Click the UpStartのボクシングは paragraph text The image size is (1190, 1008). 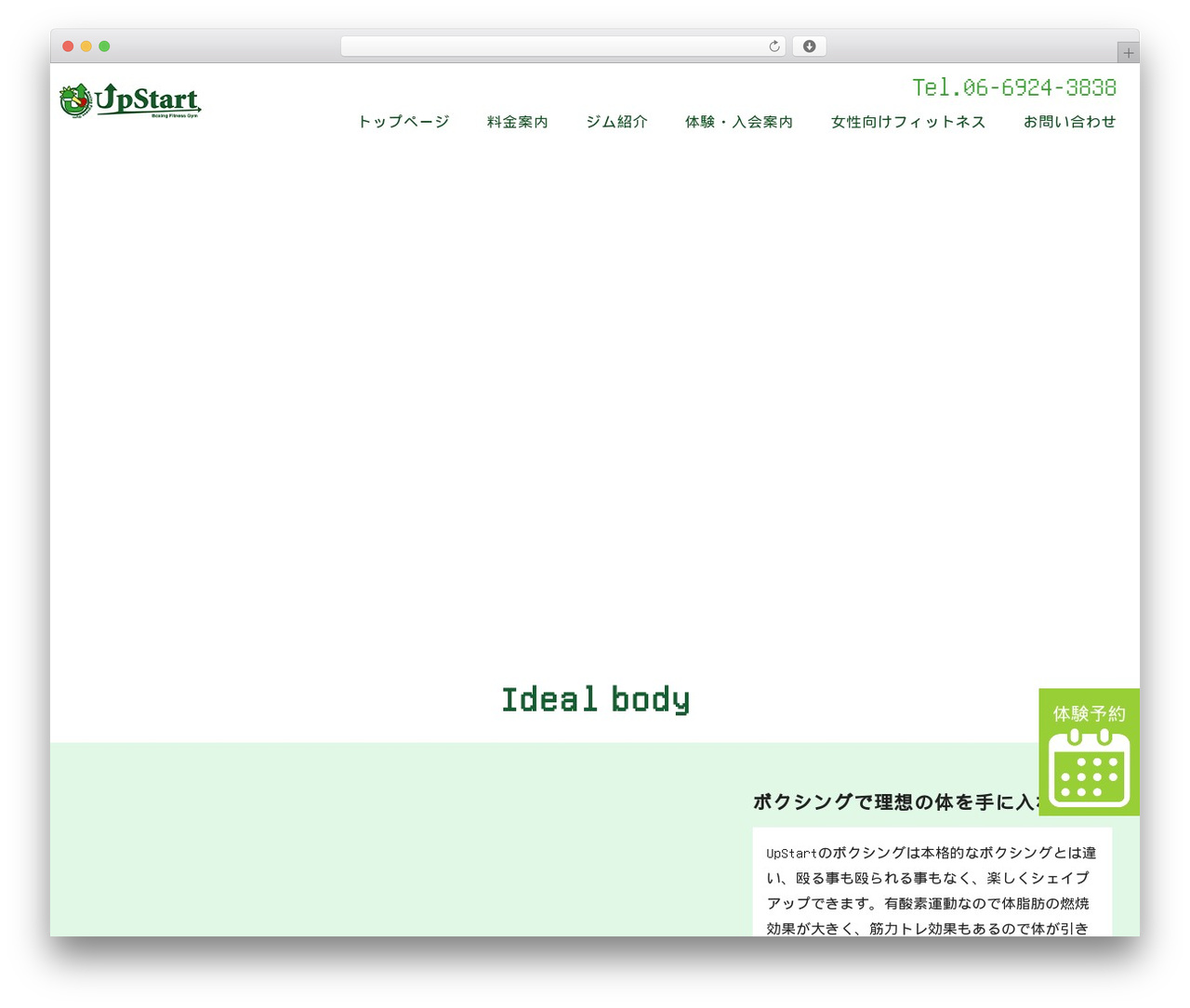[932, 890]
